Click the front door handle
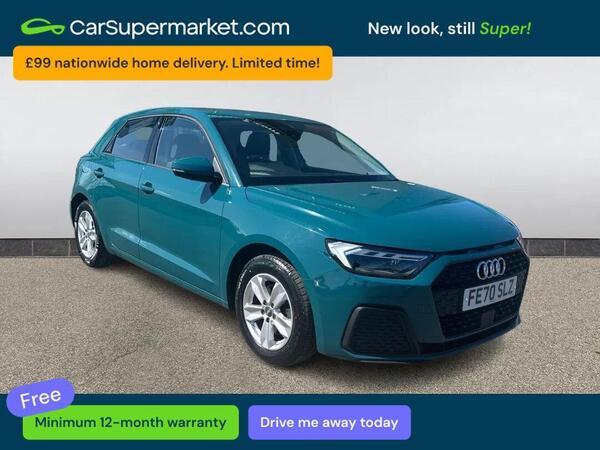The width and height of the screenshot is (600, 450). pyautogui.click(x=147, y=188)
